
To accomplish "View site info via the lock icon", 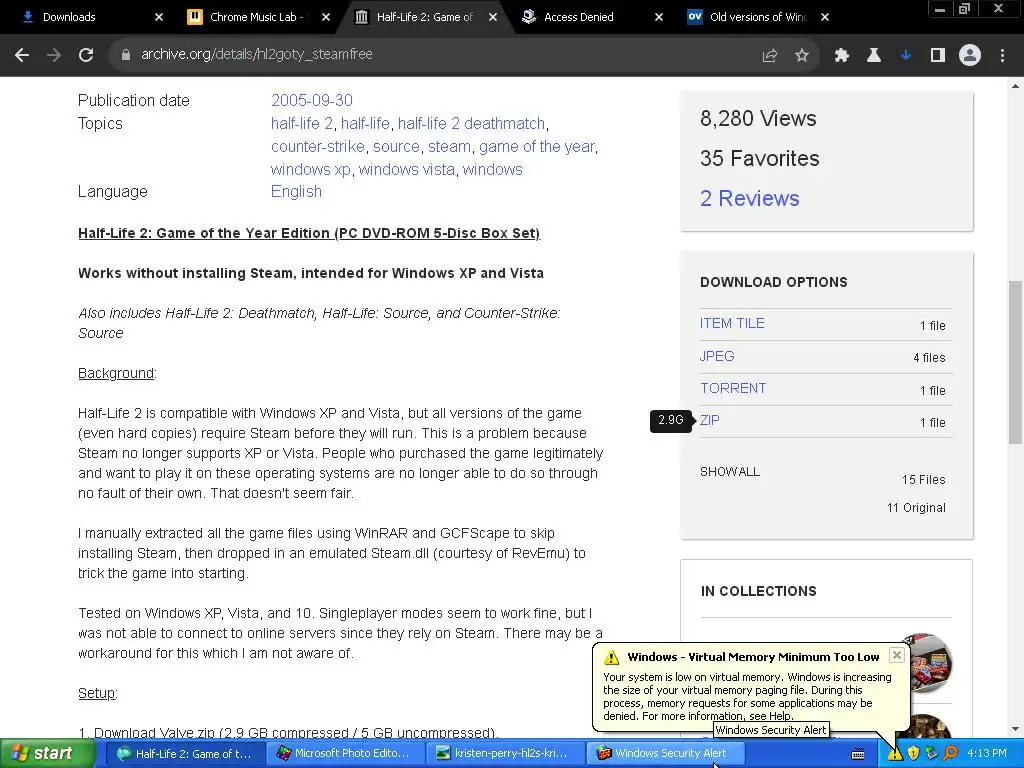I will [126, 55].
